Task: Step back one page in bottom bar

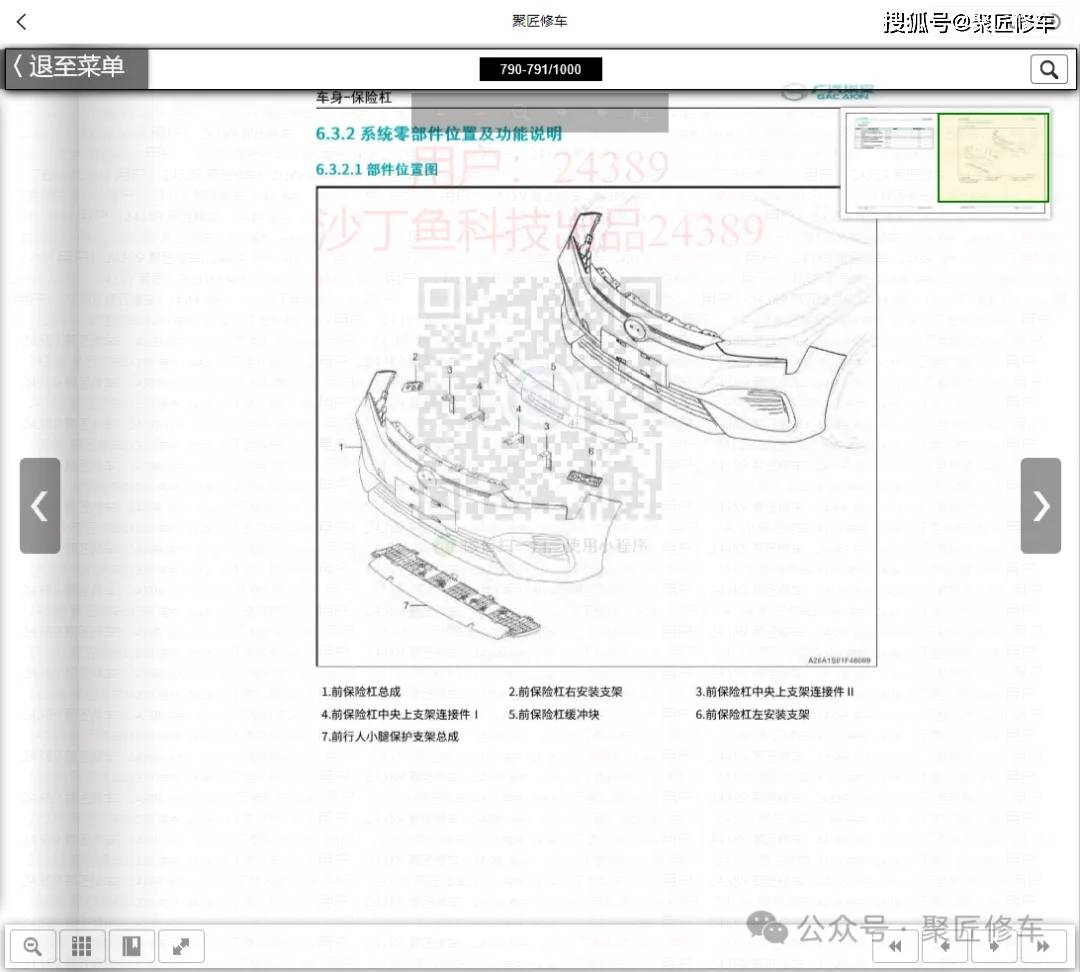Action: pos(945,946)
